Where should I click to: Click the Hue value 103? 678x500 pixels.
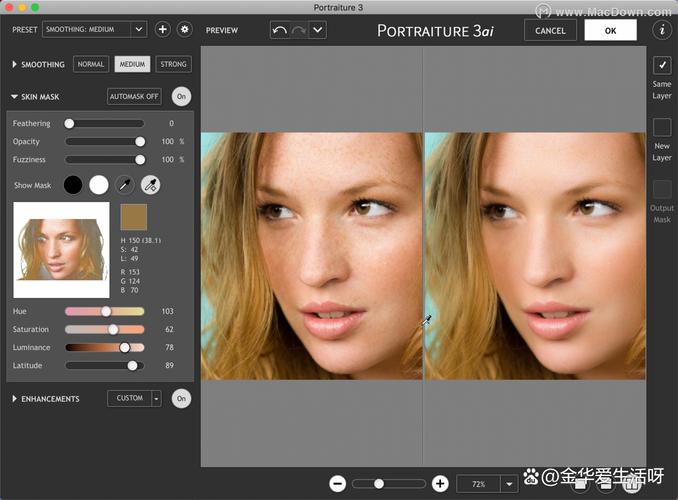[168, 311]
